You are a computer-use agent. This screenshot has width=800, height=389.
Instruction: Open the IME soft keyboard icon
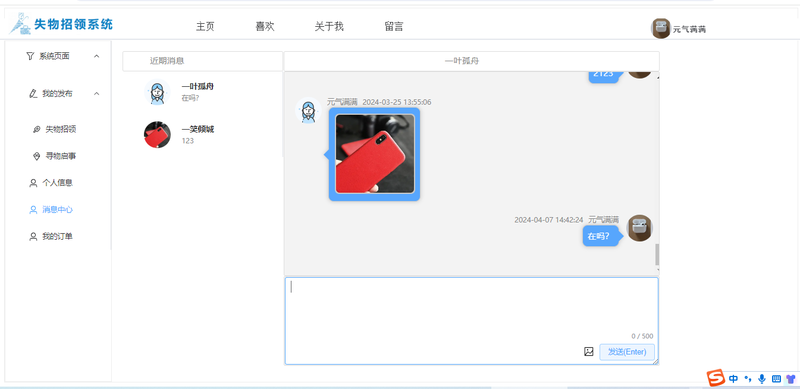click(x=777, y=379)
